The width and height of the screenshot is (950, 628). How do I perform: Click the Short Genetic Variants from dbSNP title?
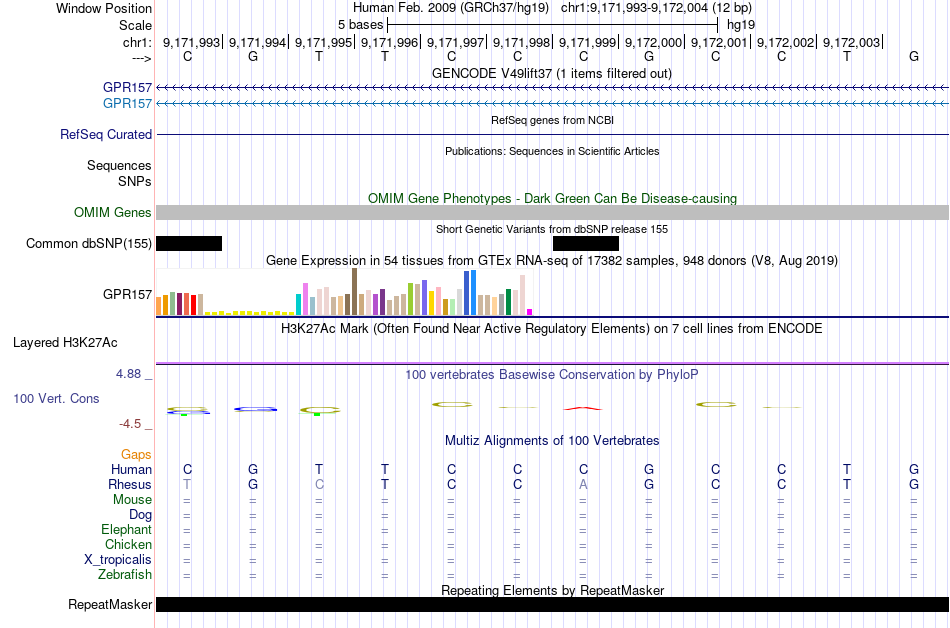point(552,229)
